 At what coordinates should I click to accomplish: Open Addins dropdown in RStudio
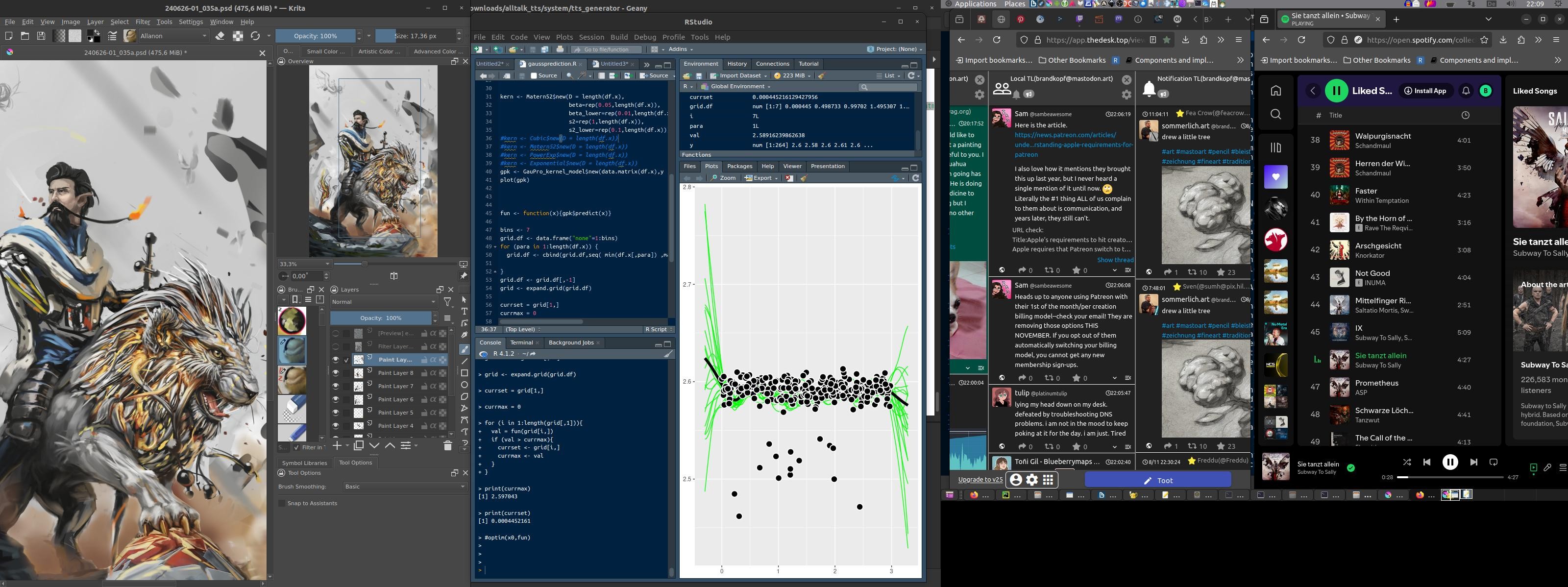[680, 49]
